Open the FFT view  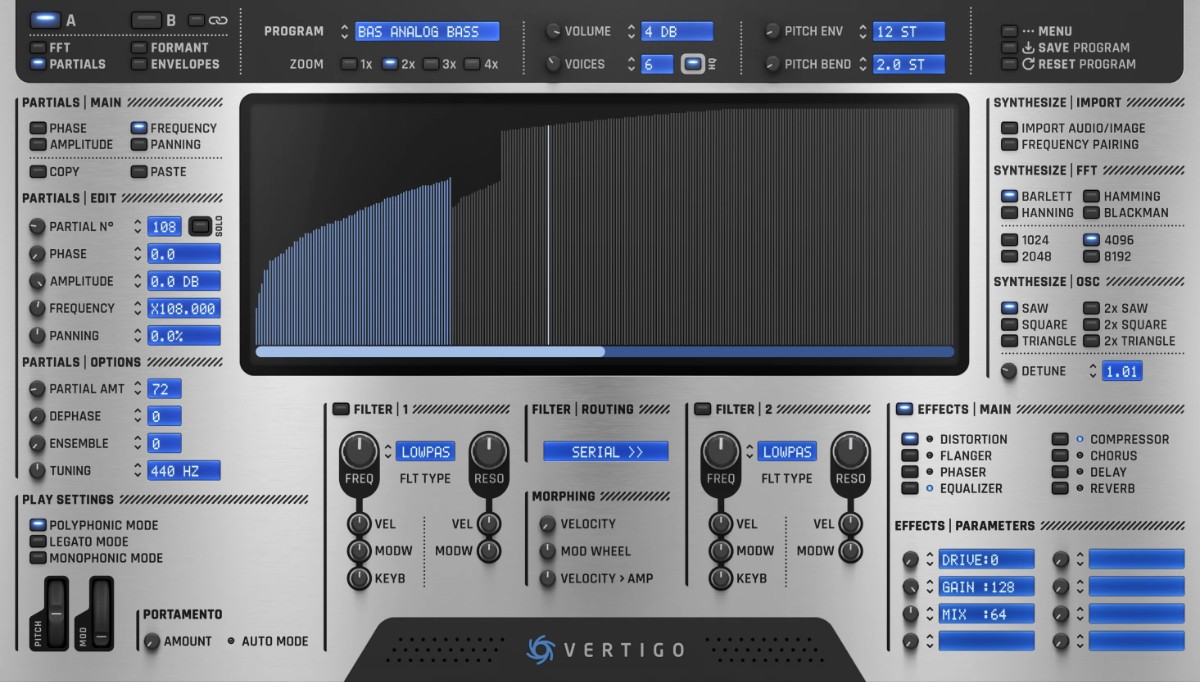pos(38,47)
